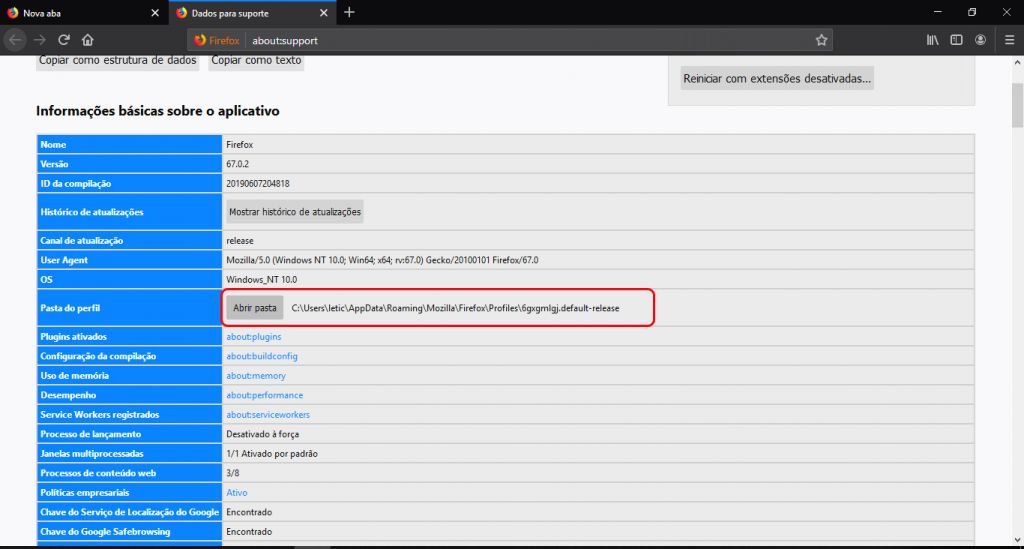Reload the current page

point(63,40)
